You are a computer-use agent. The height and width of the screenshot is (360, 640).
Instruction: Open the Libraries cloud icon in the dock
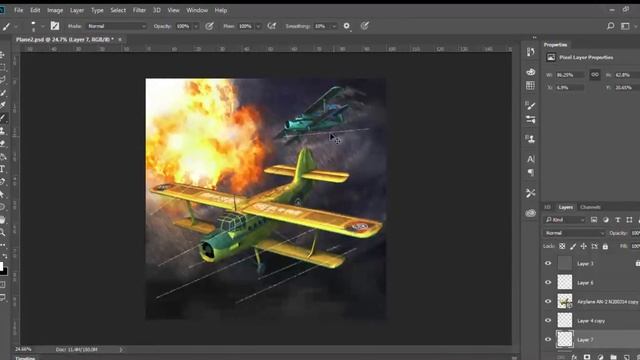click(x=531, y=213)
